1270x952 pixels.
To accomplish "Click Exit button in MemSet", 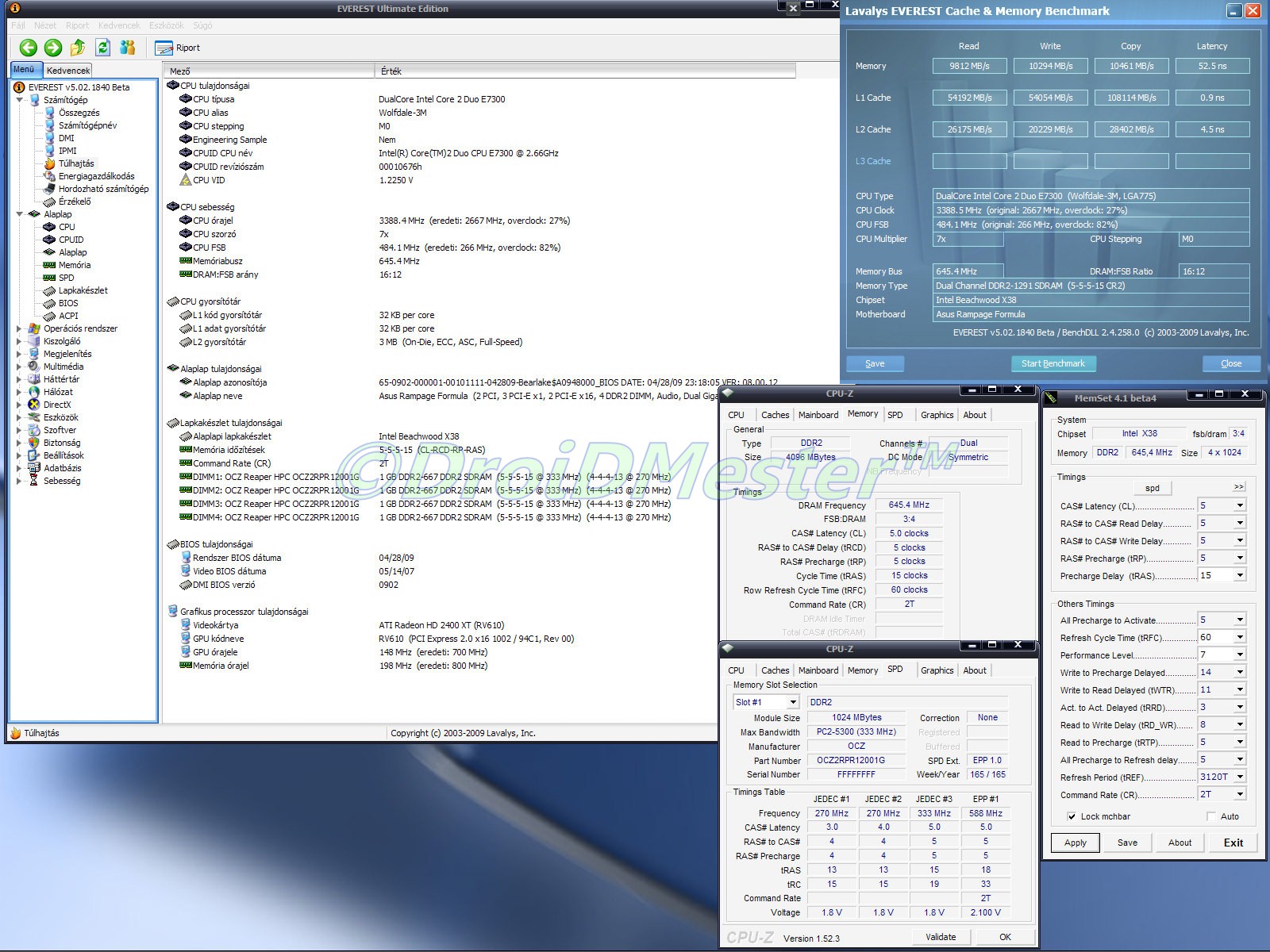I will (1233, 843).
